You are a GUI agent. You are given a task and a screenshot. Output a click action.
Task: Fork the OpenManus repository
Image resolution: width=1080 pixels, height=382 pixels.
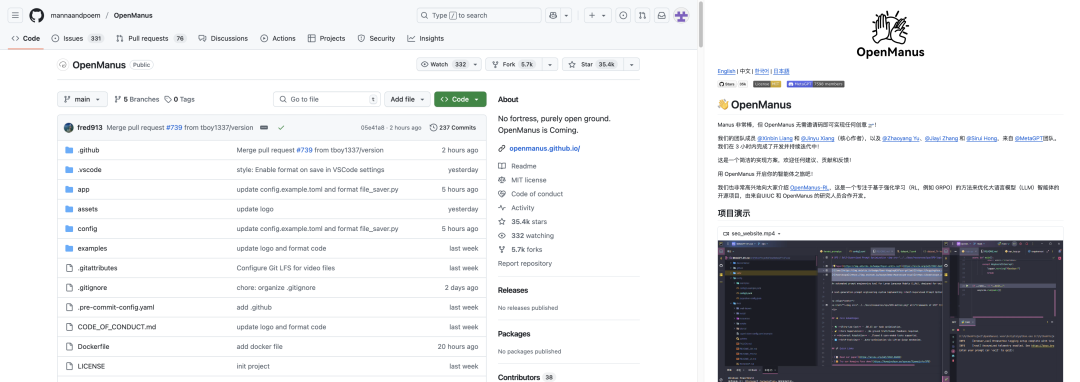pyautogui.click(x=514, y=64)
